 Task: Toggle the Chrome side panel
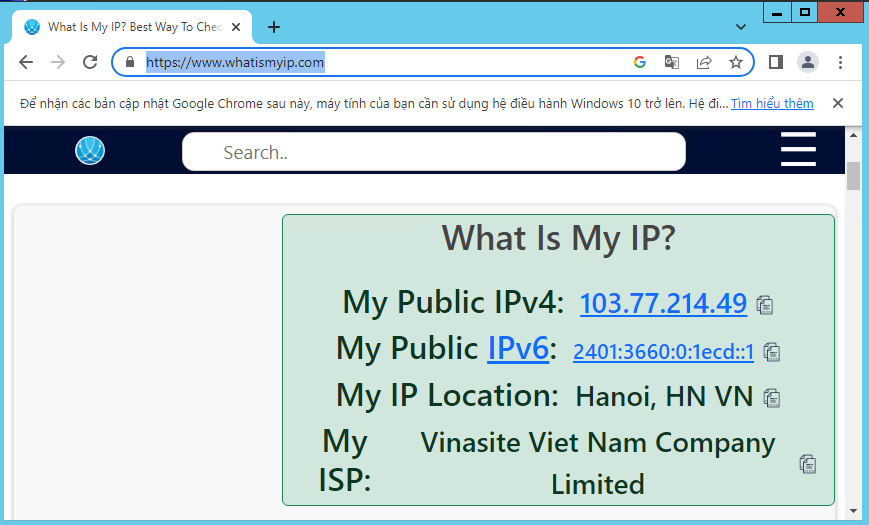(x=776, y=62)
